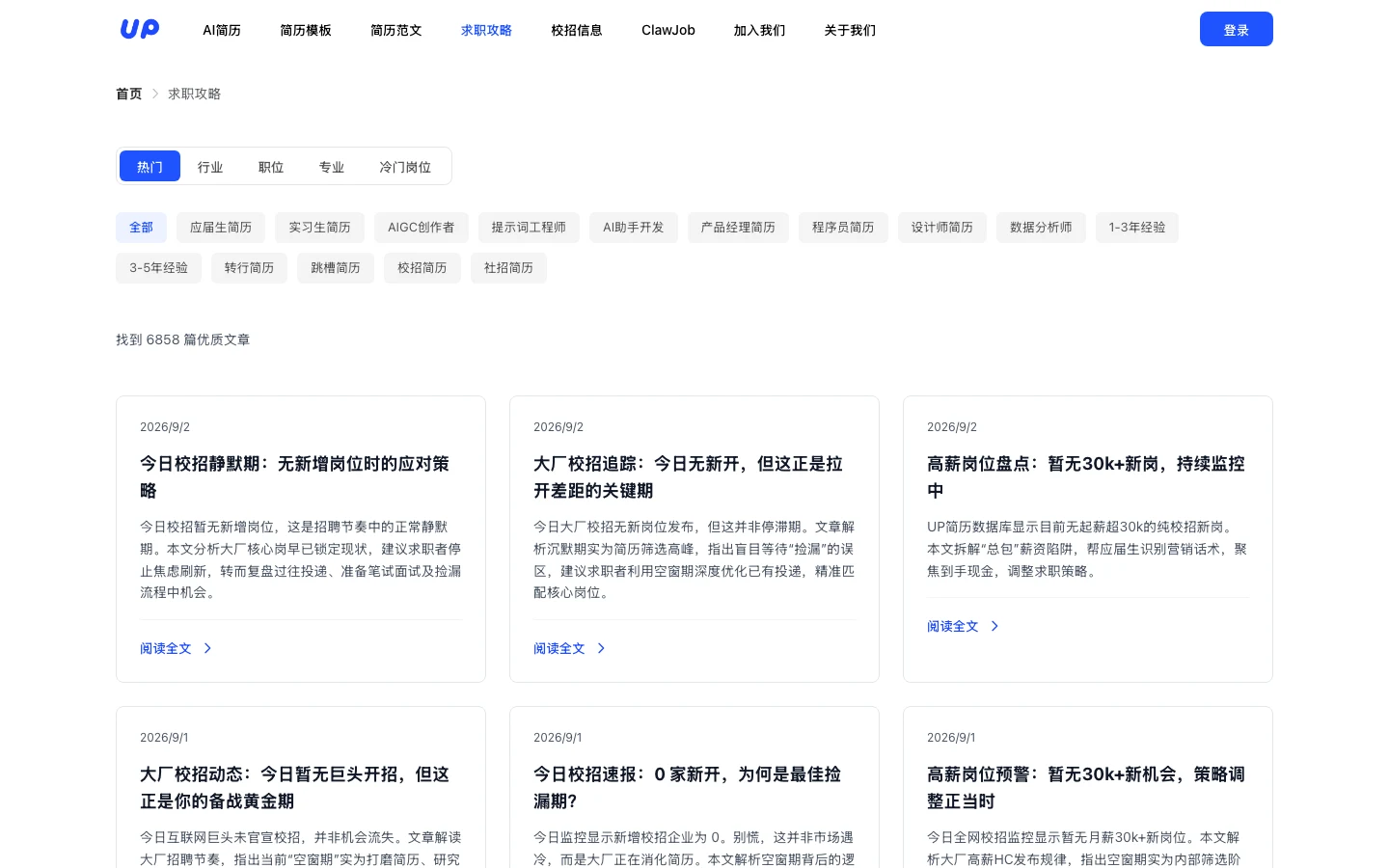This screenshot has width=1389, height=868.
Task: Filter by AIGC创作者 tag
Action: coord(422,228)
